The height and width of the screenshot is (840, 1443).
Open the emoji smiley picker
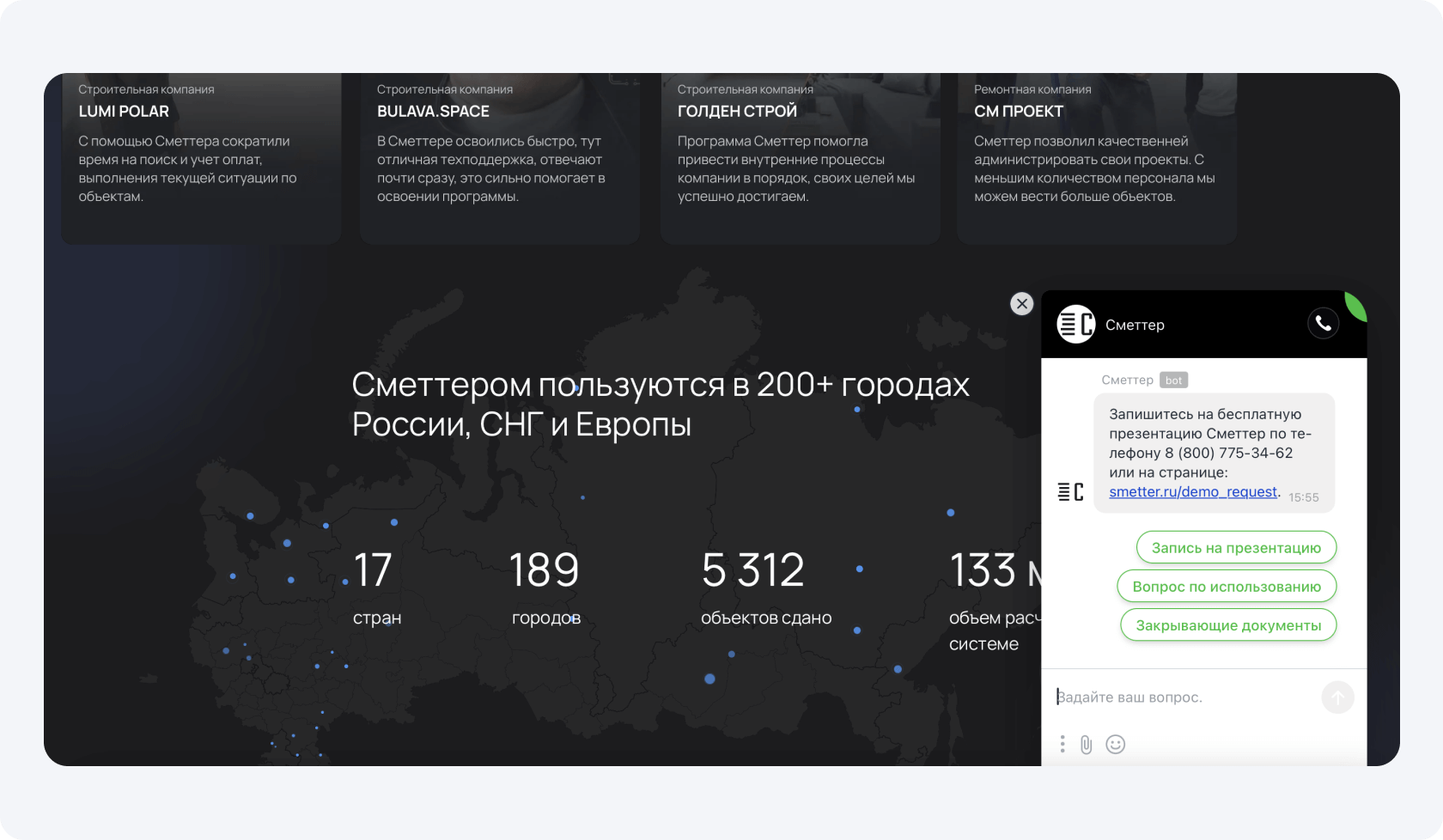[x=1115, y=745]
